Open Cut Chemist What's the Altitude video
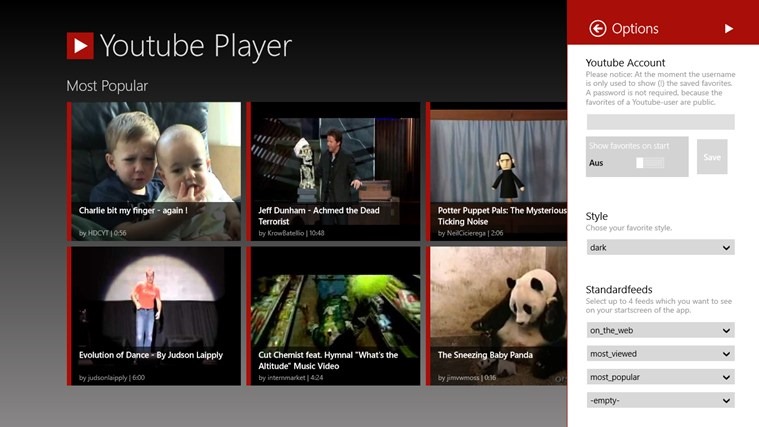The image size is (759, 427). 334,316
